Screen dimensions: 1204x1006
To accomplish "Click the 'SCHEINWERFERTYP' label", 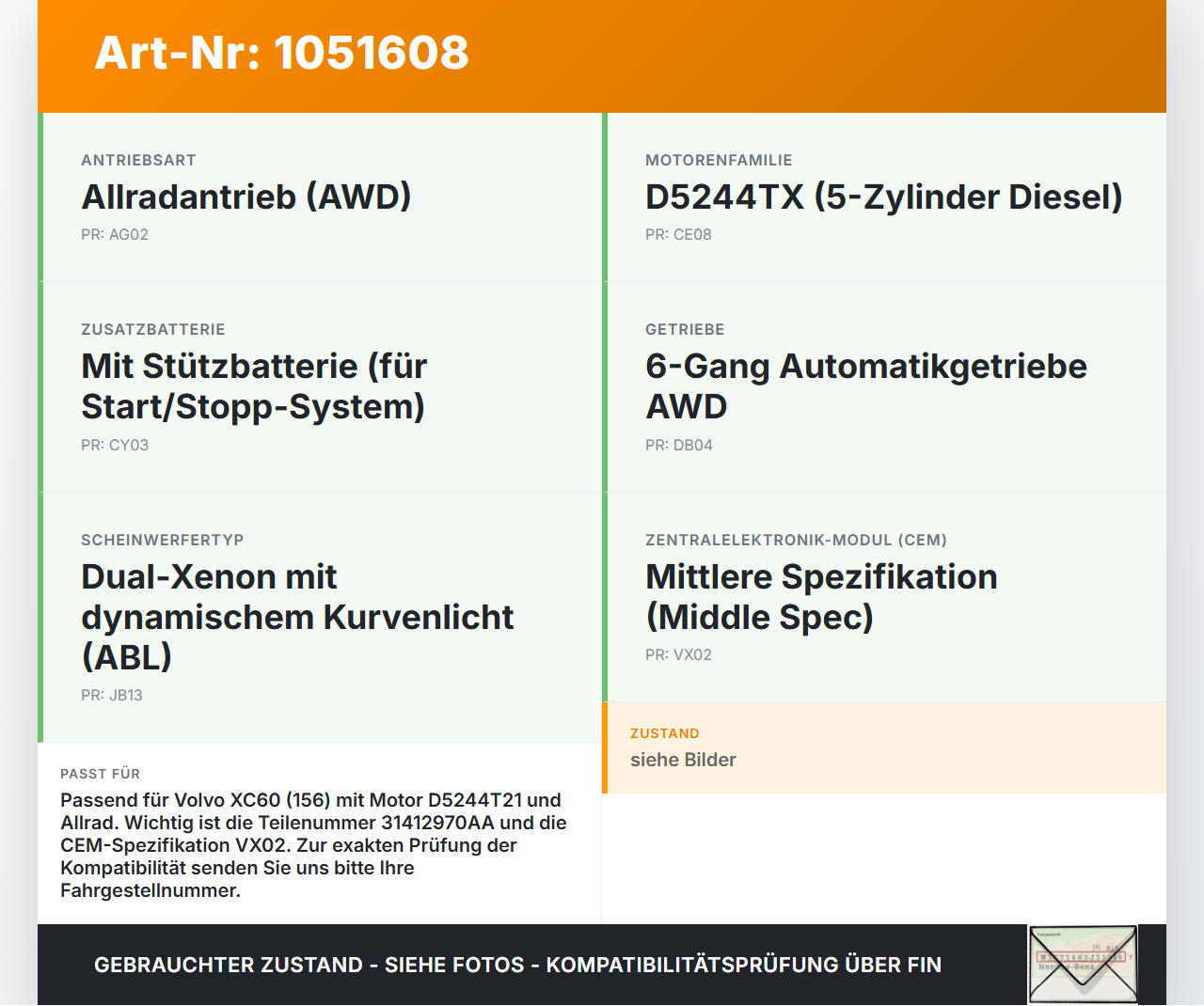I will 163,540.
